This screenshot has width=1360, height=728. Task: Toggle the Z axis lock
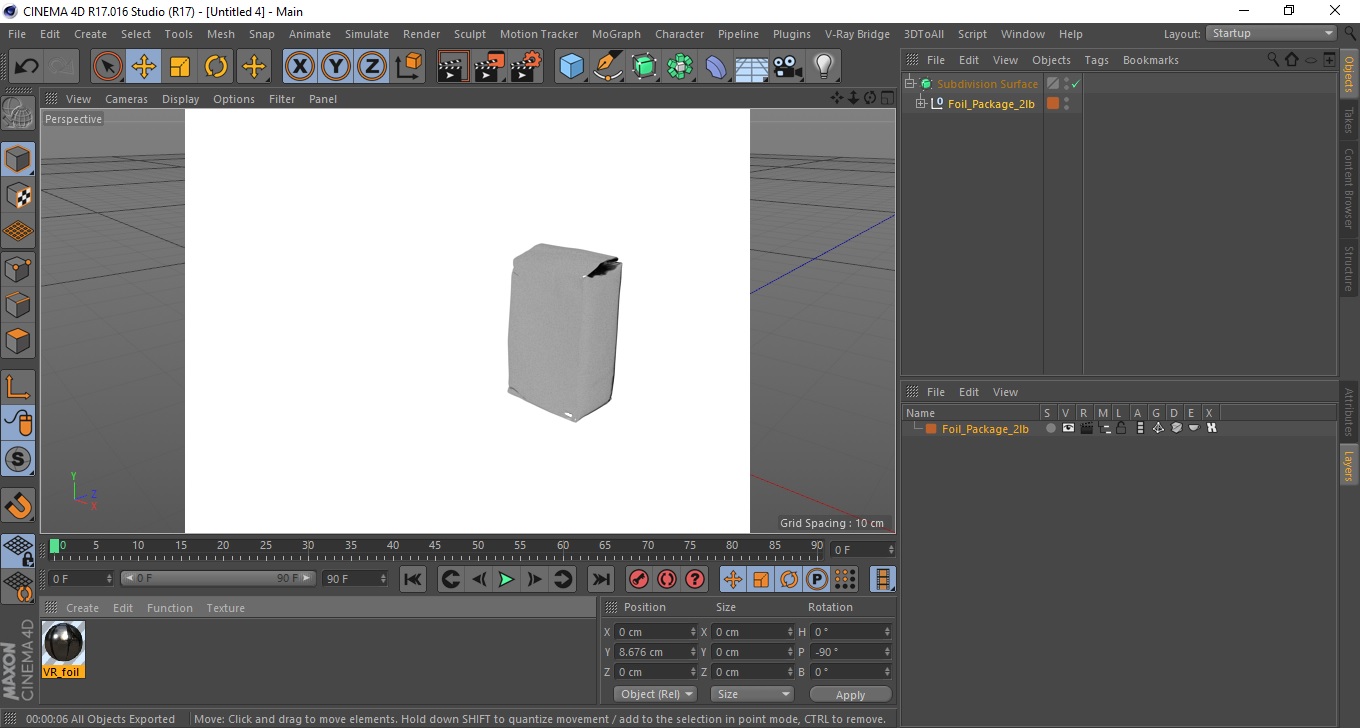click(371, 67)
